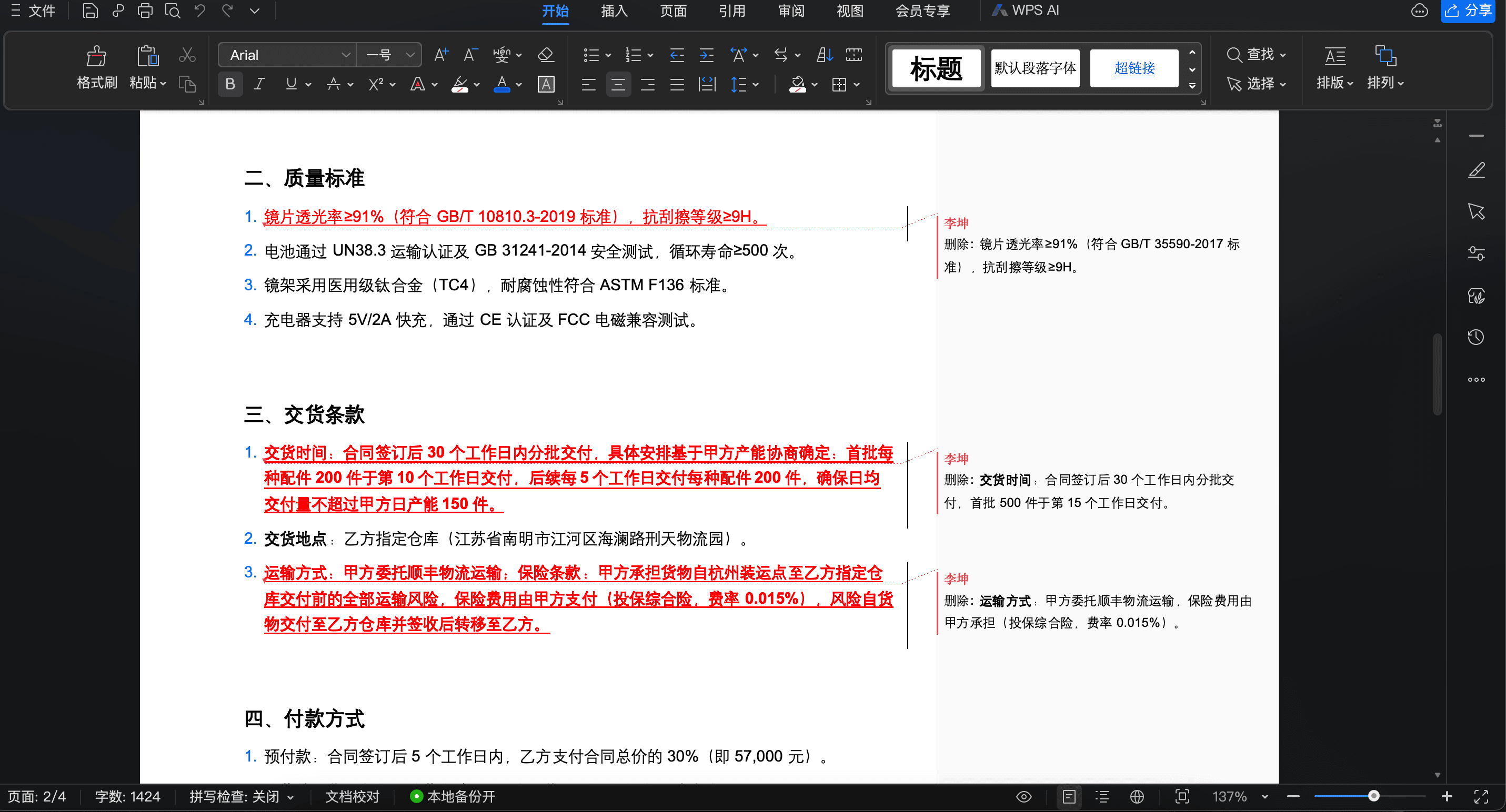1506x812 pixels.
Task: Toggle Underline formatting
Action: [x=290, y=84]
